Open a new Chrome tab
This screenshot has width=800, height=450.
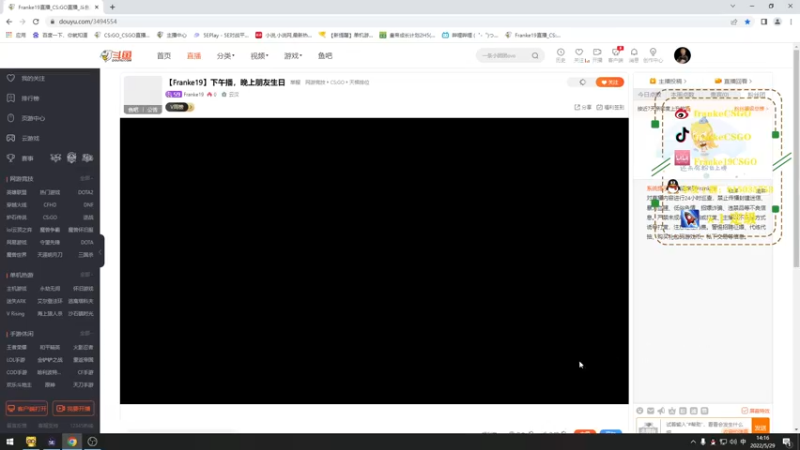coord(112,7)
